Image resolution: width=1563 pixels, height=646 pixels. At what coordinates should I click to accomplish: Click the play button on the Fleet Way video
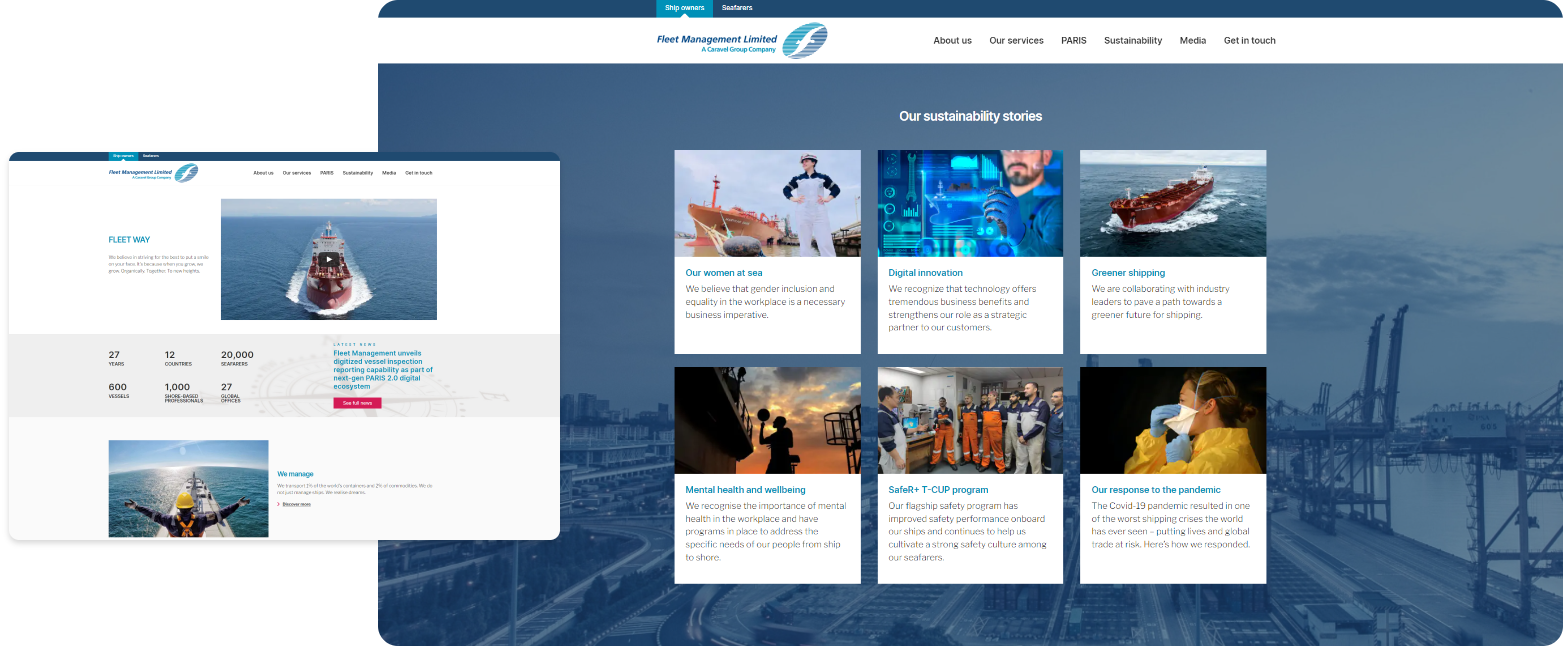[x=329, y=259]
